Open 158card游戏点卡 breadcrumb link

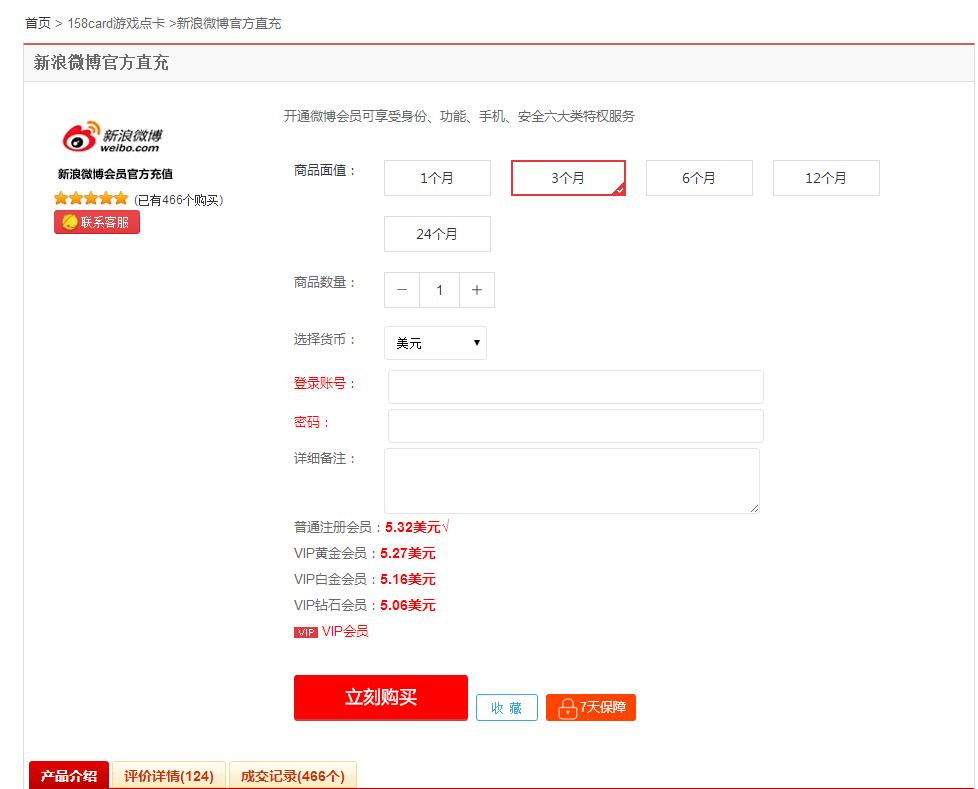tap(116, 23)
